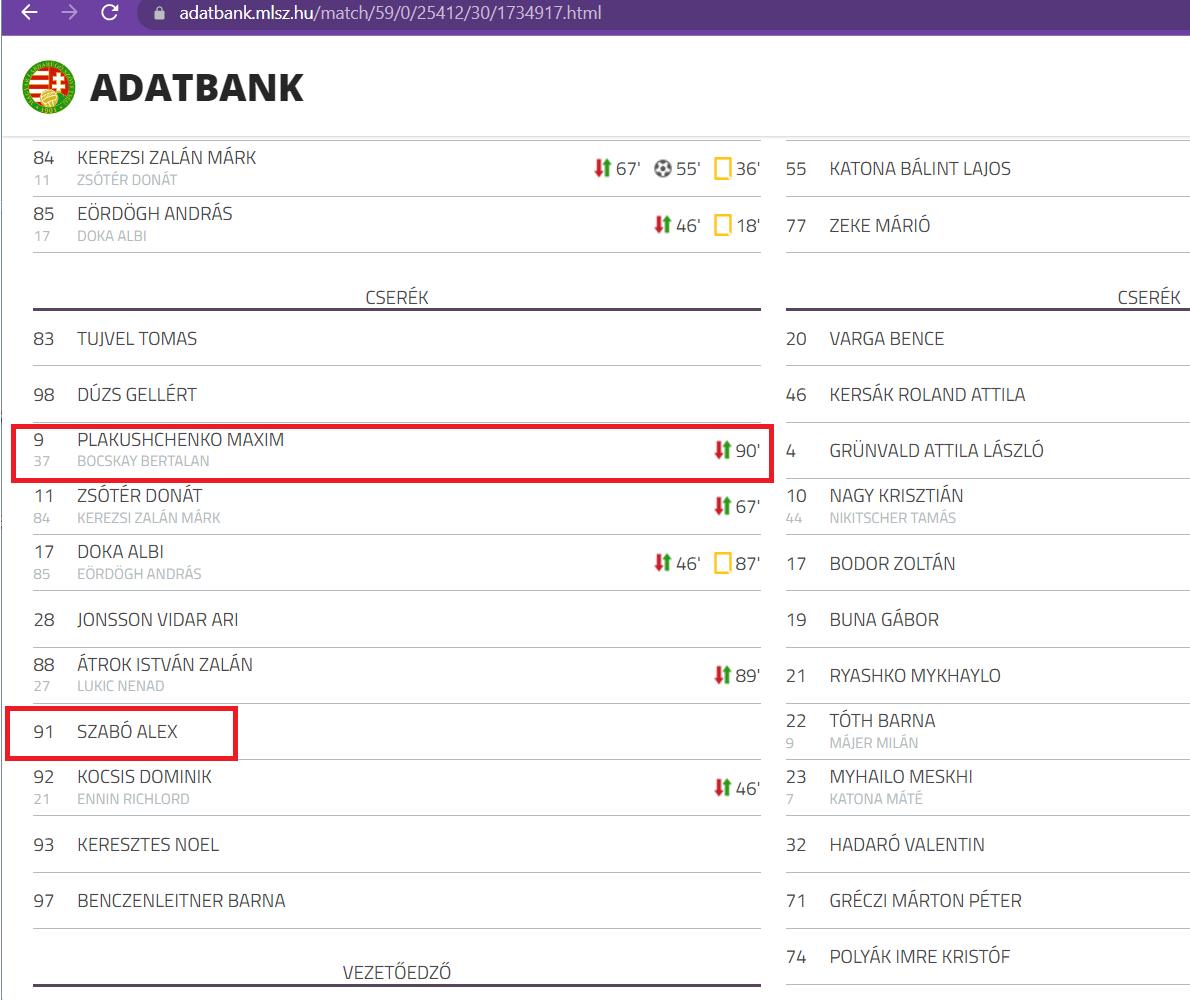The width and height of the screenshot is (1190, 1000).
Task: Click the padlock site info icon
Action: pyautogui.click(x=159, y=13)
